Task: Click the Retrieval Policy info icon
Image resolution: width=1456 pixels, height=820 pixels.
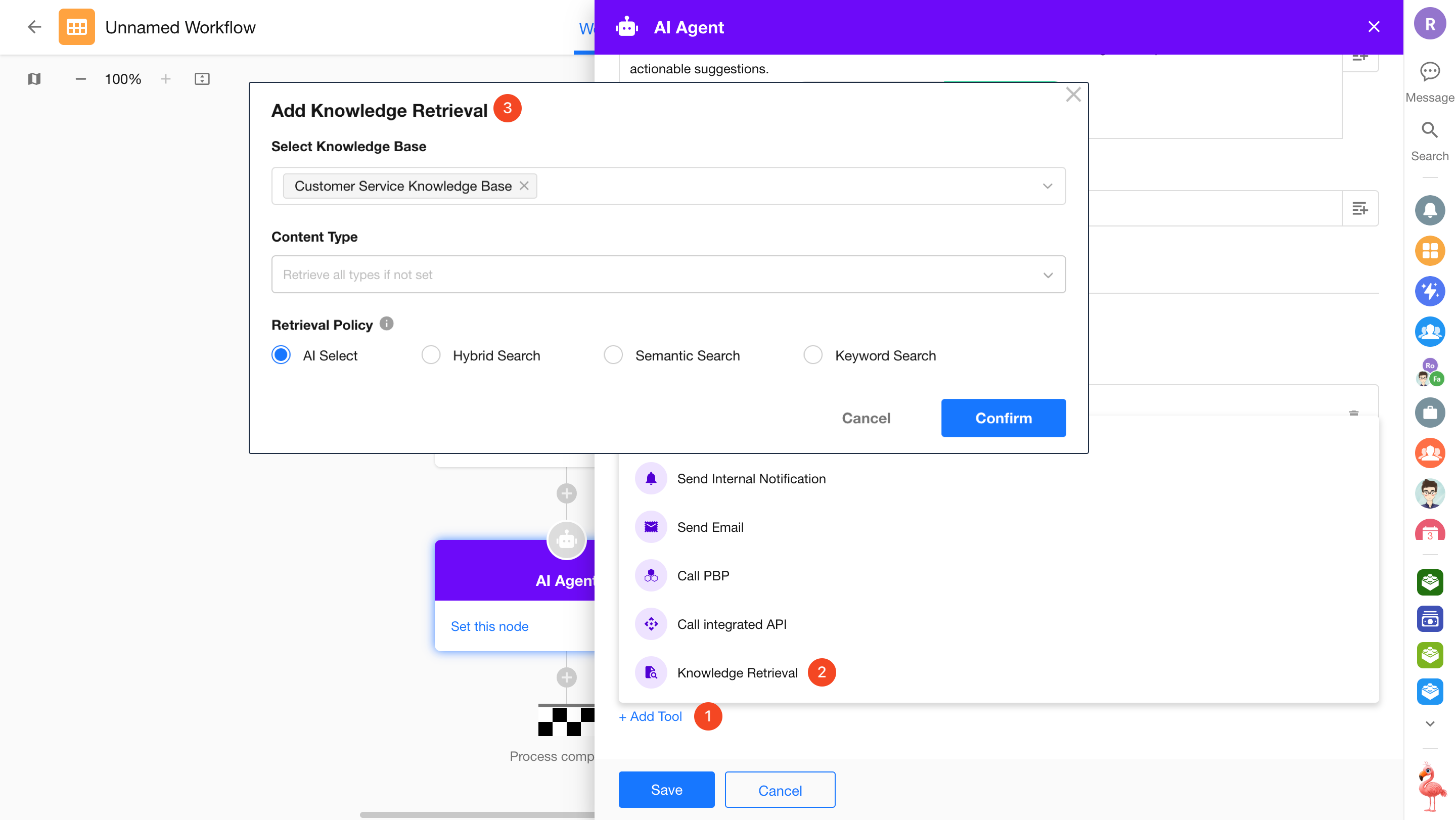Action: click(387, 324)
